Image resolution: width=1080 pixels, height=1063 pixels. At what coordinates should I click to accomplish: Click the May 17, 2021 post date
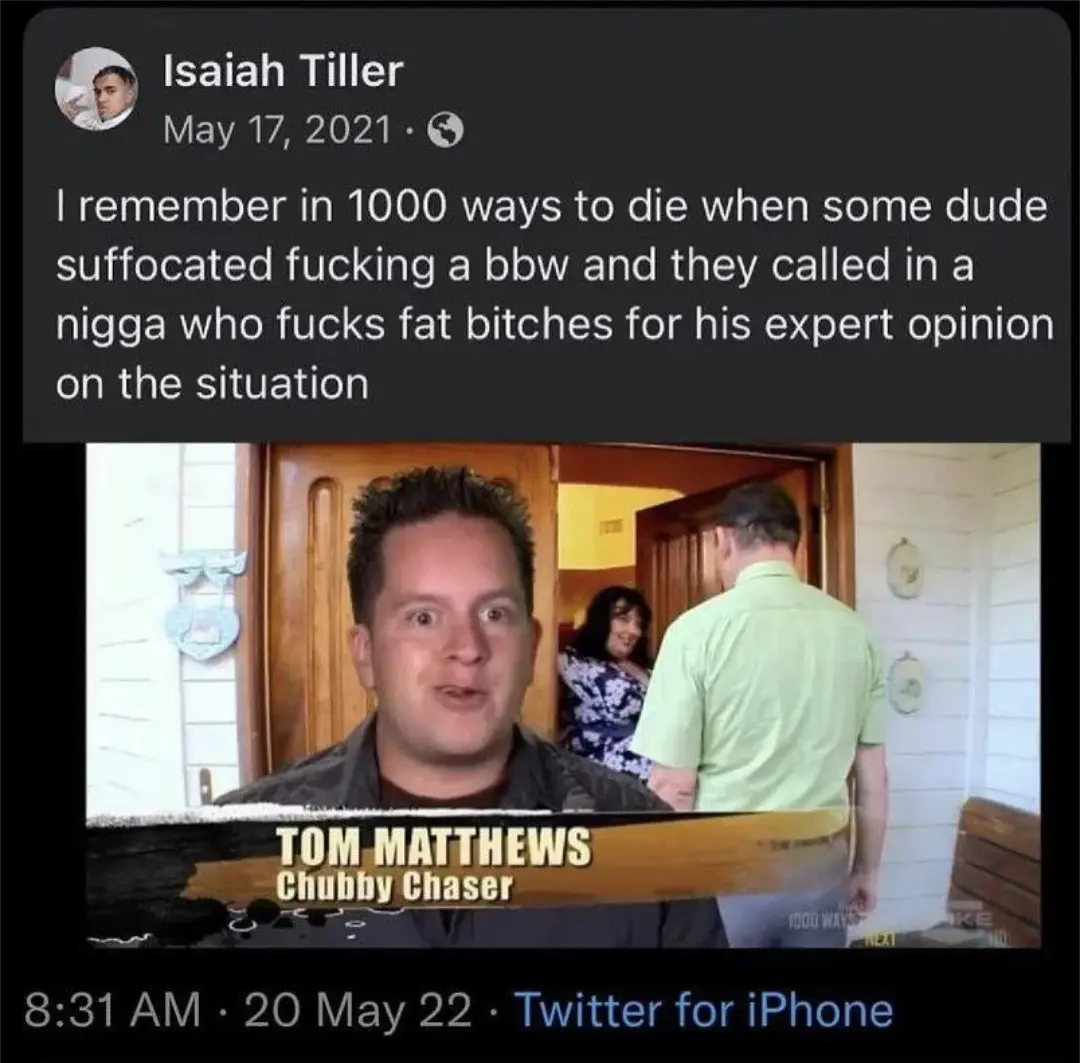tap(277, 130)
